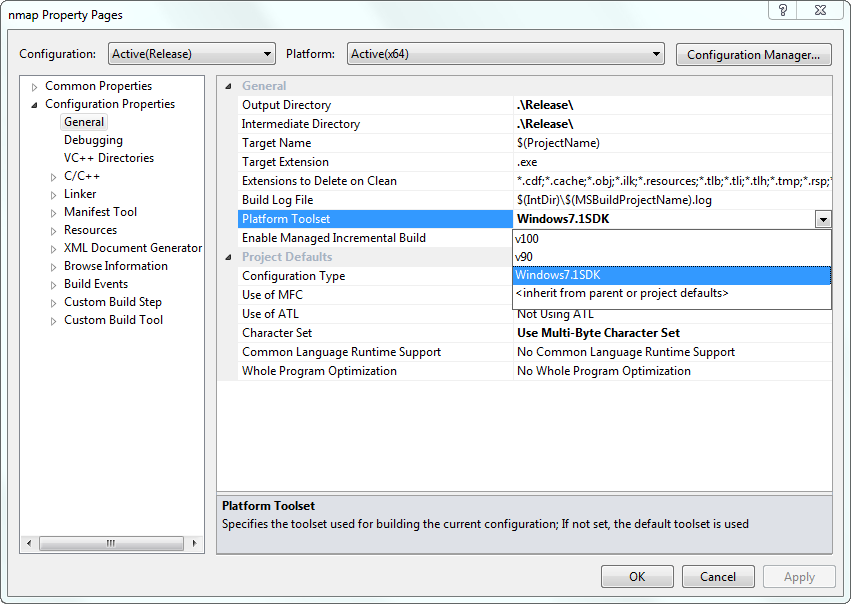This screenshot has height=604, width=851.
Task: Collapse the General property section
Action: click(228, 86)
